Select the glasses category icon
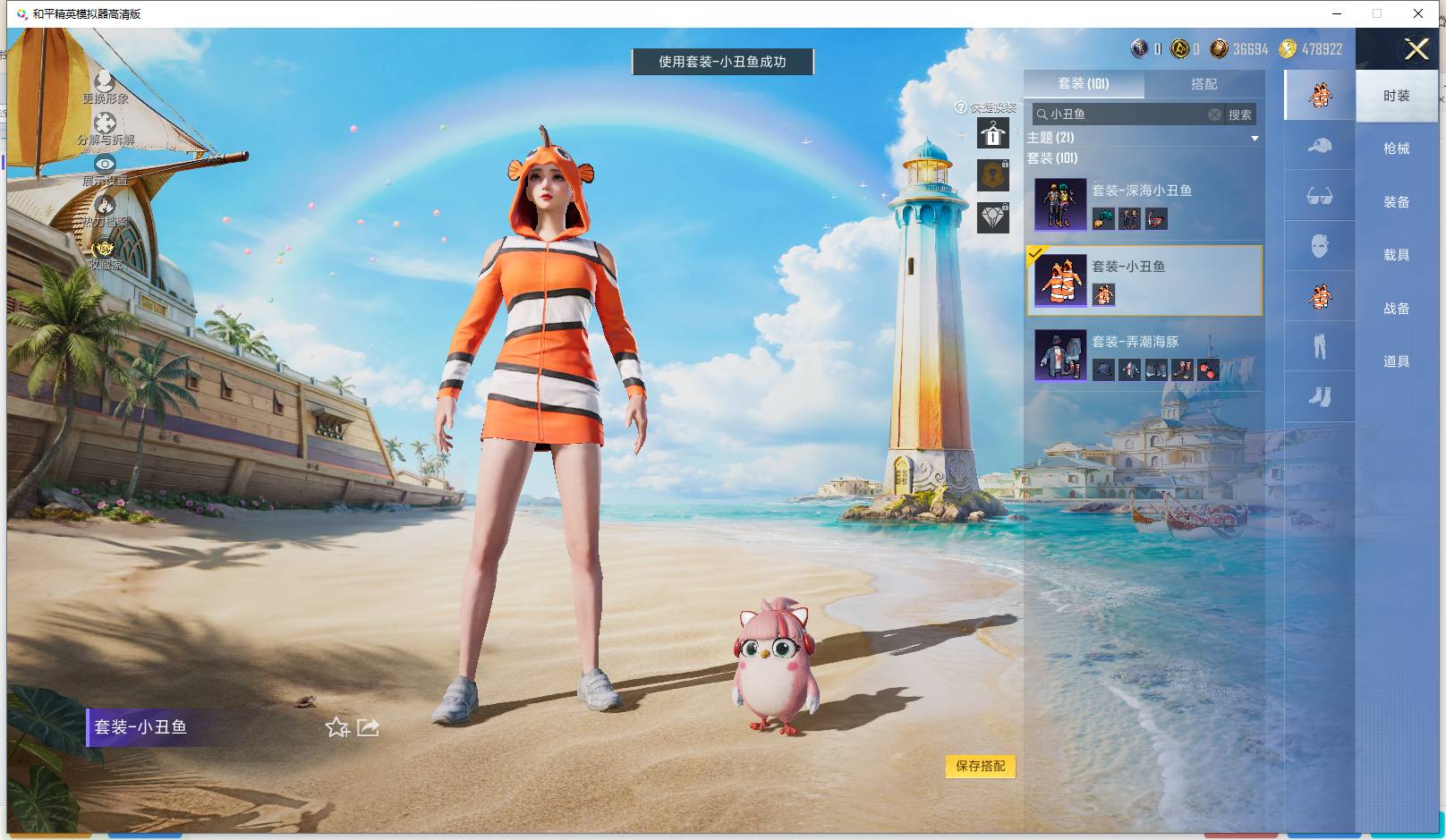Viewport: 1446px width, 840px height. coord(1319,196)
